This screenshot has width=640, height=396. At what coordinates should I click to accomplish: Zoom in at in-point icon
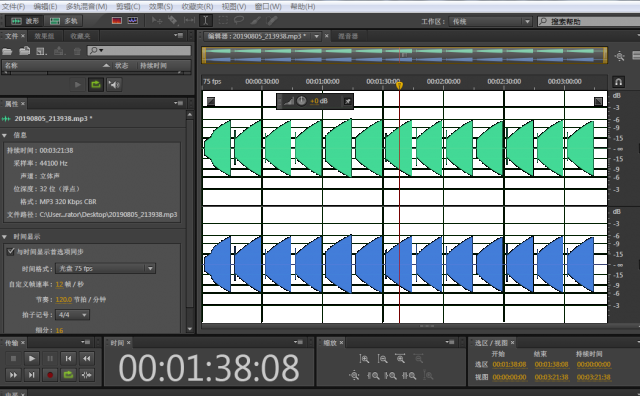click(373, 376)
